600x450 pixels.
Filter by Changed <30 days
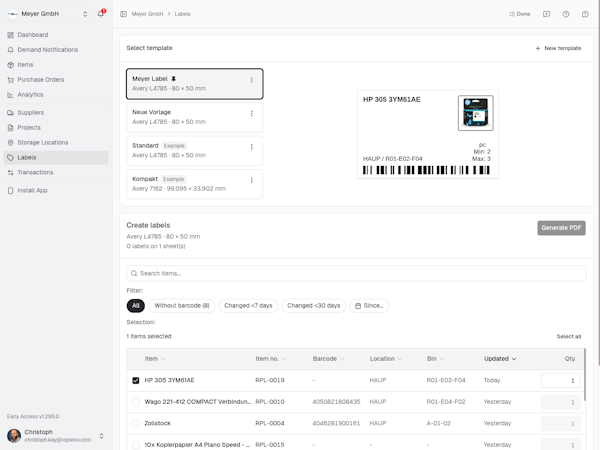click(313, 305)
